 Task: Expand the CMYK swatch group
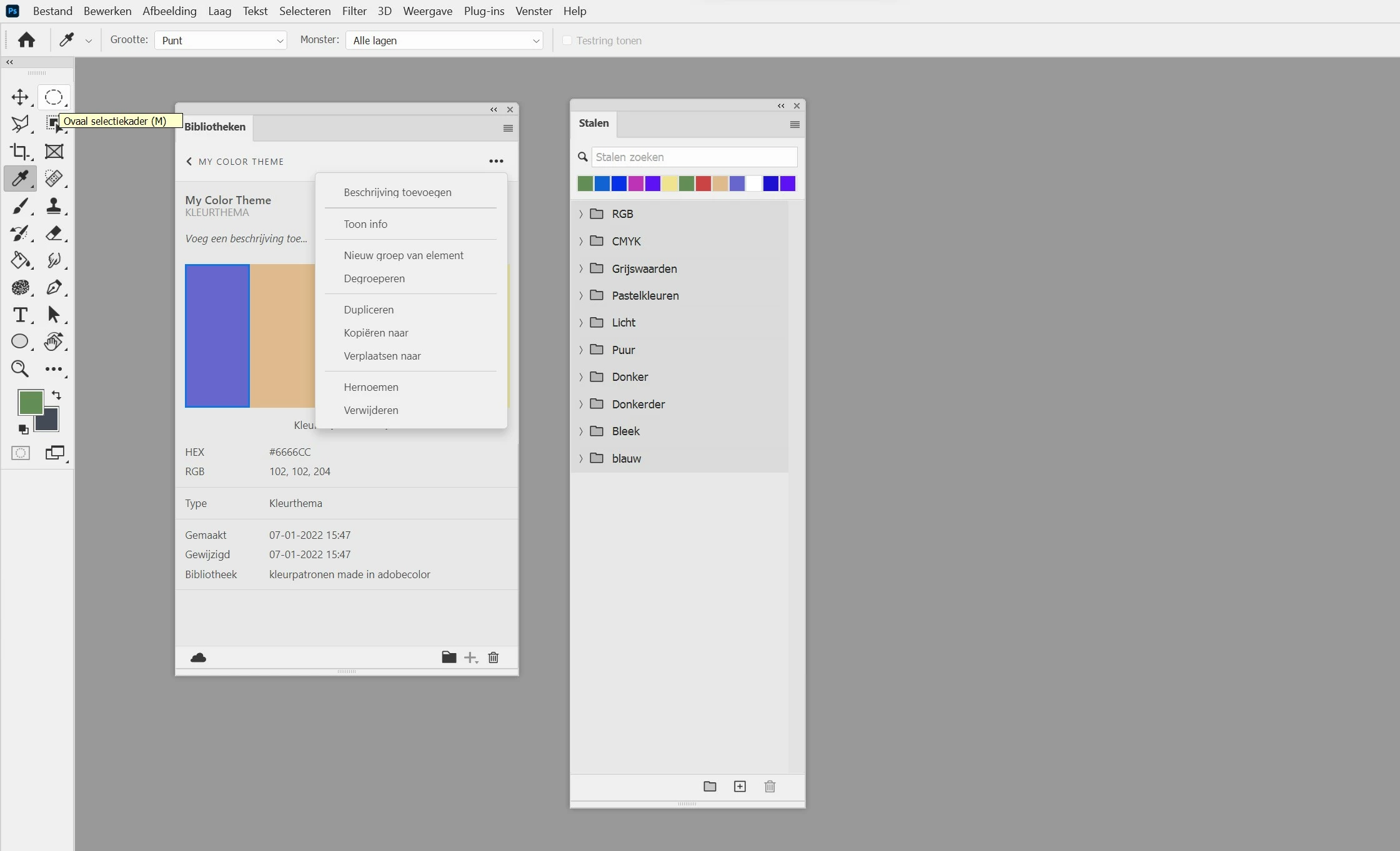click(581, 241)
